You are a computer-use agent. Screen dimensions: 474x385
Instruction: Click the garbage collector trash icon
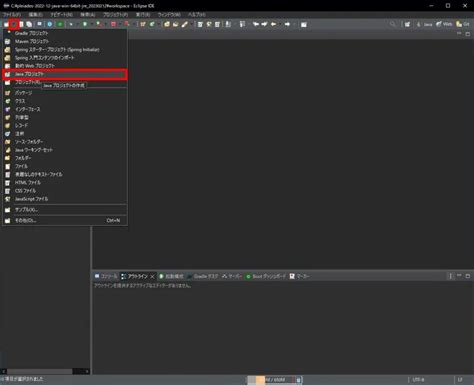299,380
